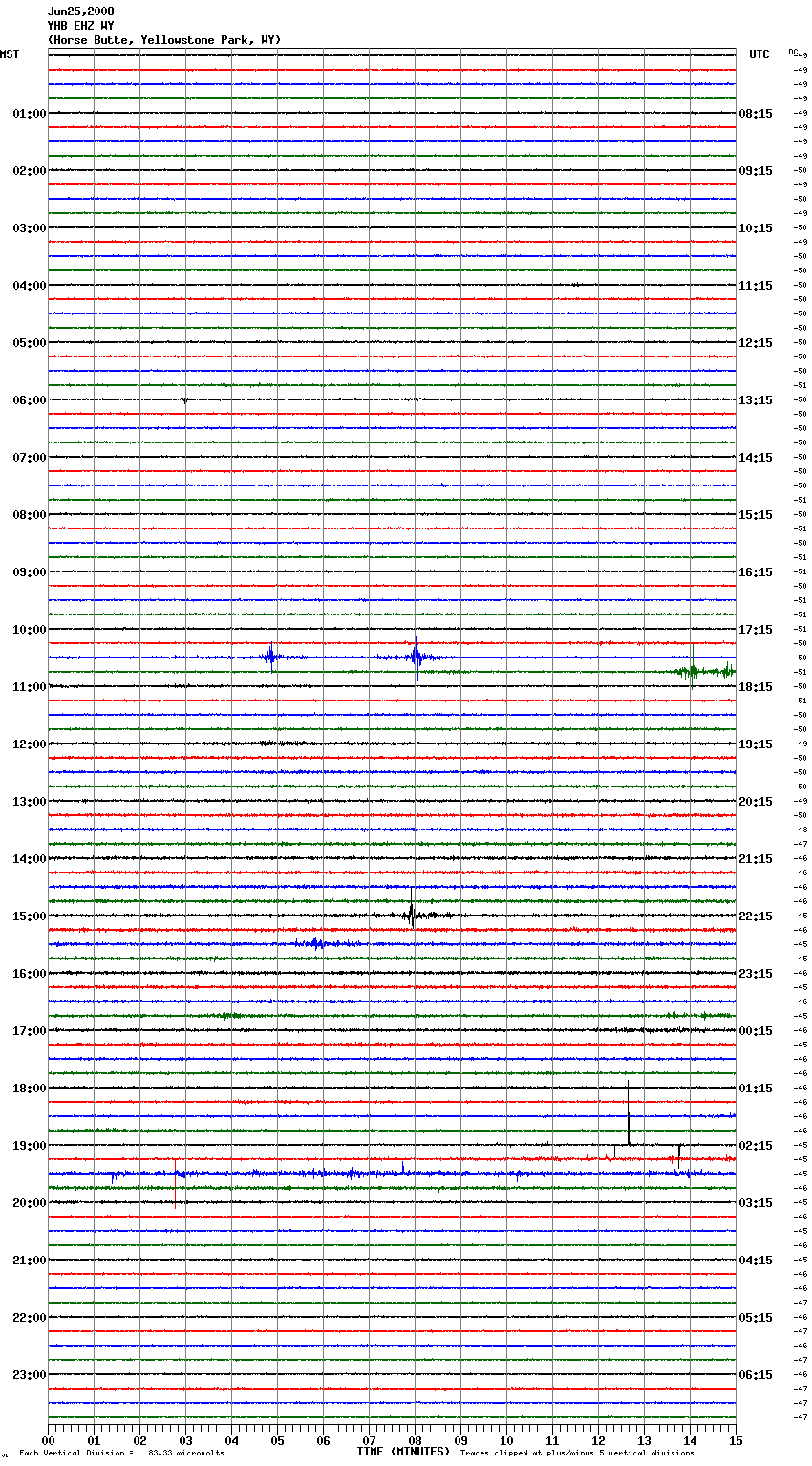Pick the 07:00 MST row label

[x=30, y=458]
